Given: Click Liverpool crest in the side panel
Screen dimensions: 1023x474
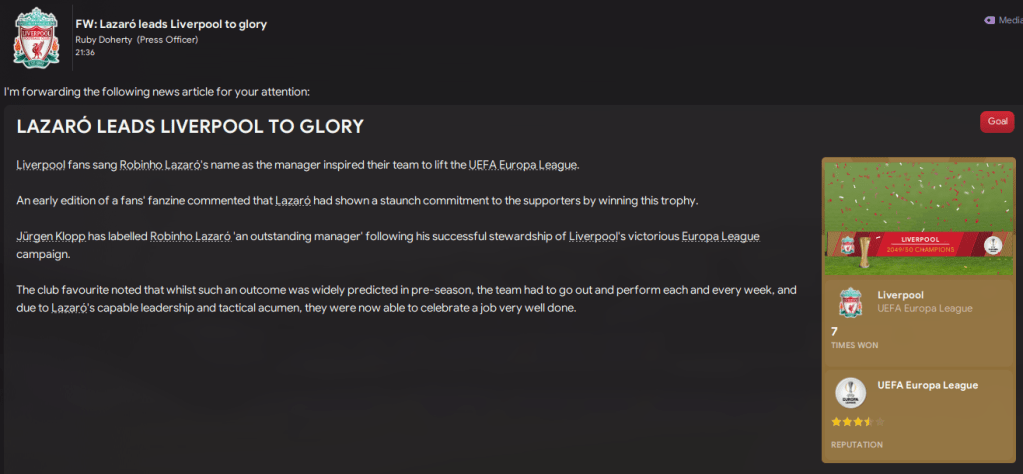Looking at the screenshot, I should click(x=850, y=302).
